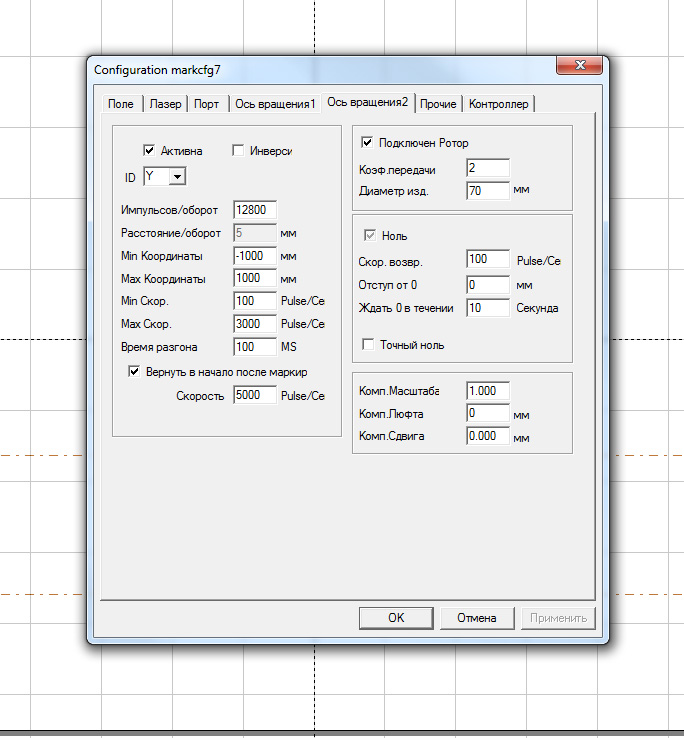
Task: Open the Лазер tab
Action: pos(165,104)
